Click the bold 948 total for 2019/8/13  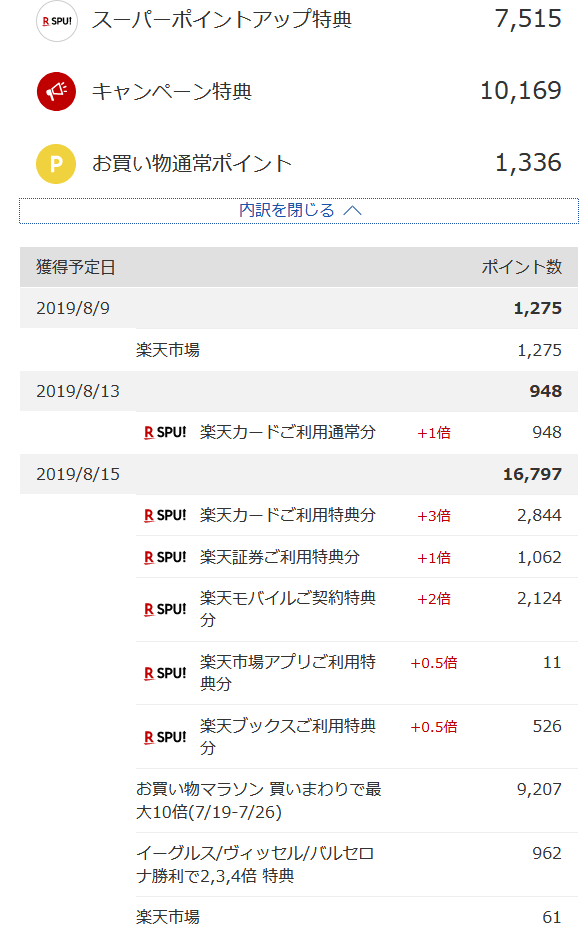click(546, 391)
